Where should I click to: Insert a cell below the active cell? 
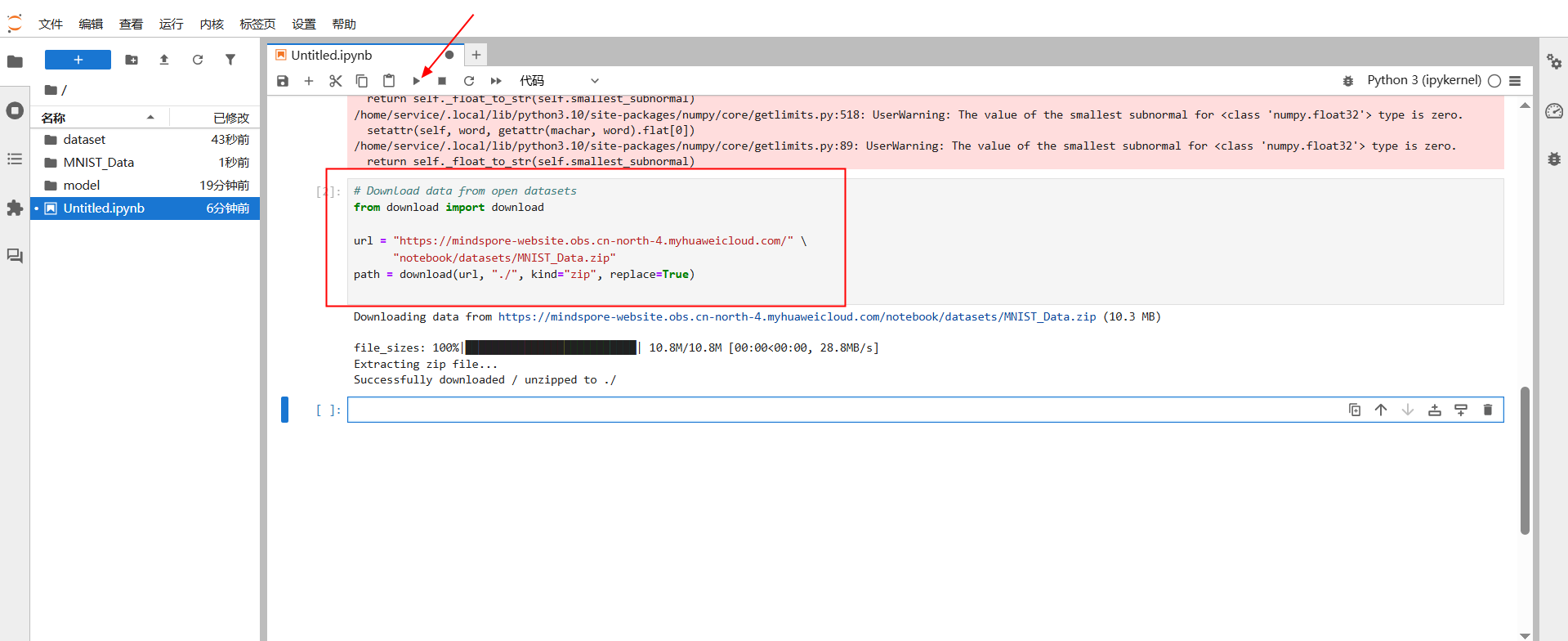point(1461,410)
